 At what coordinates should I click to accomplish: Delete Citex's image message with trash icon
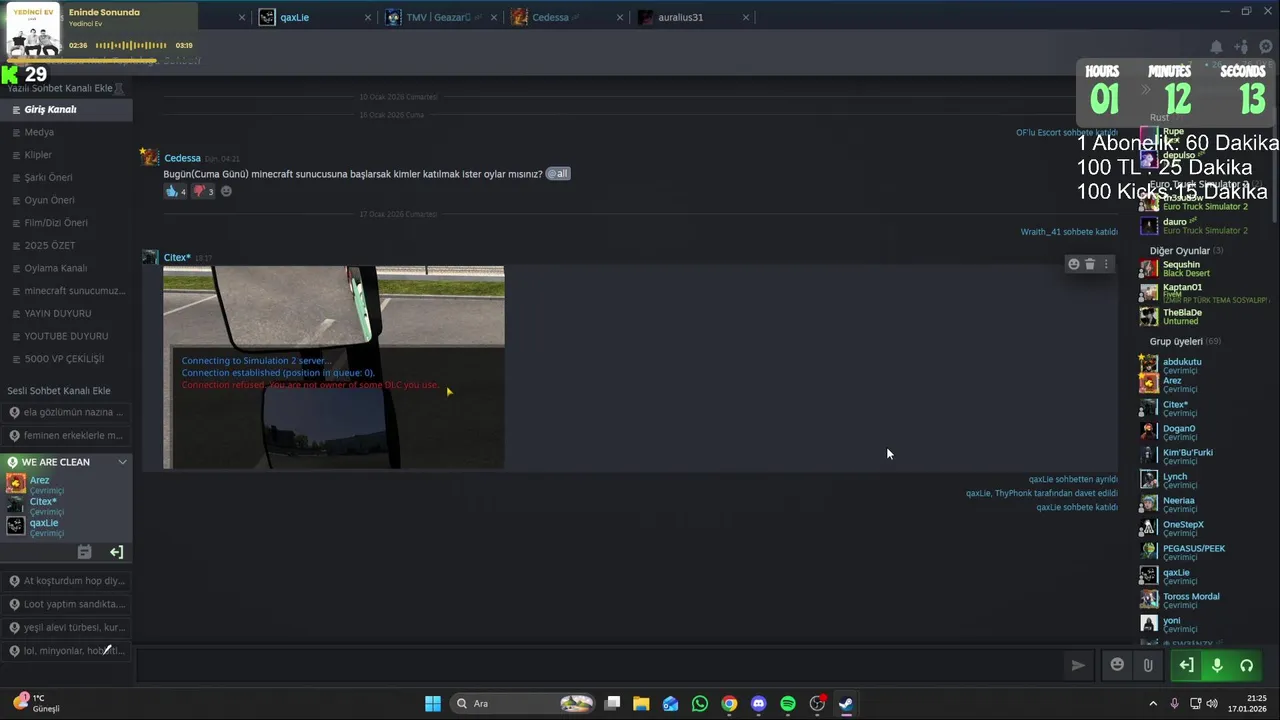click(x=1090, y=264)
